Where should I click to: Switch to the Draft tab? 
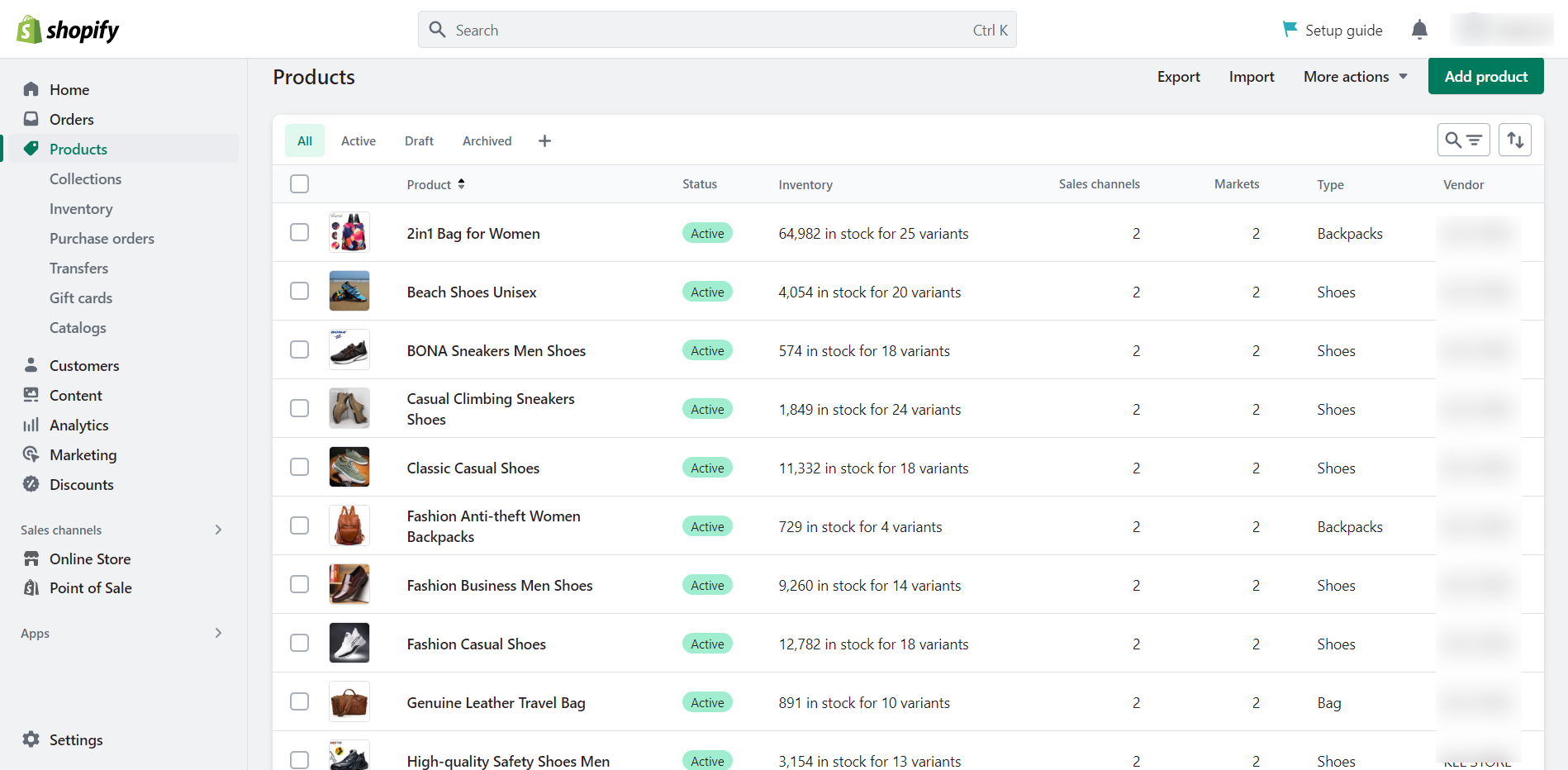(x=419, y=141)
